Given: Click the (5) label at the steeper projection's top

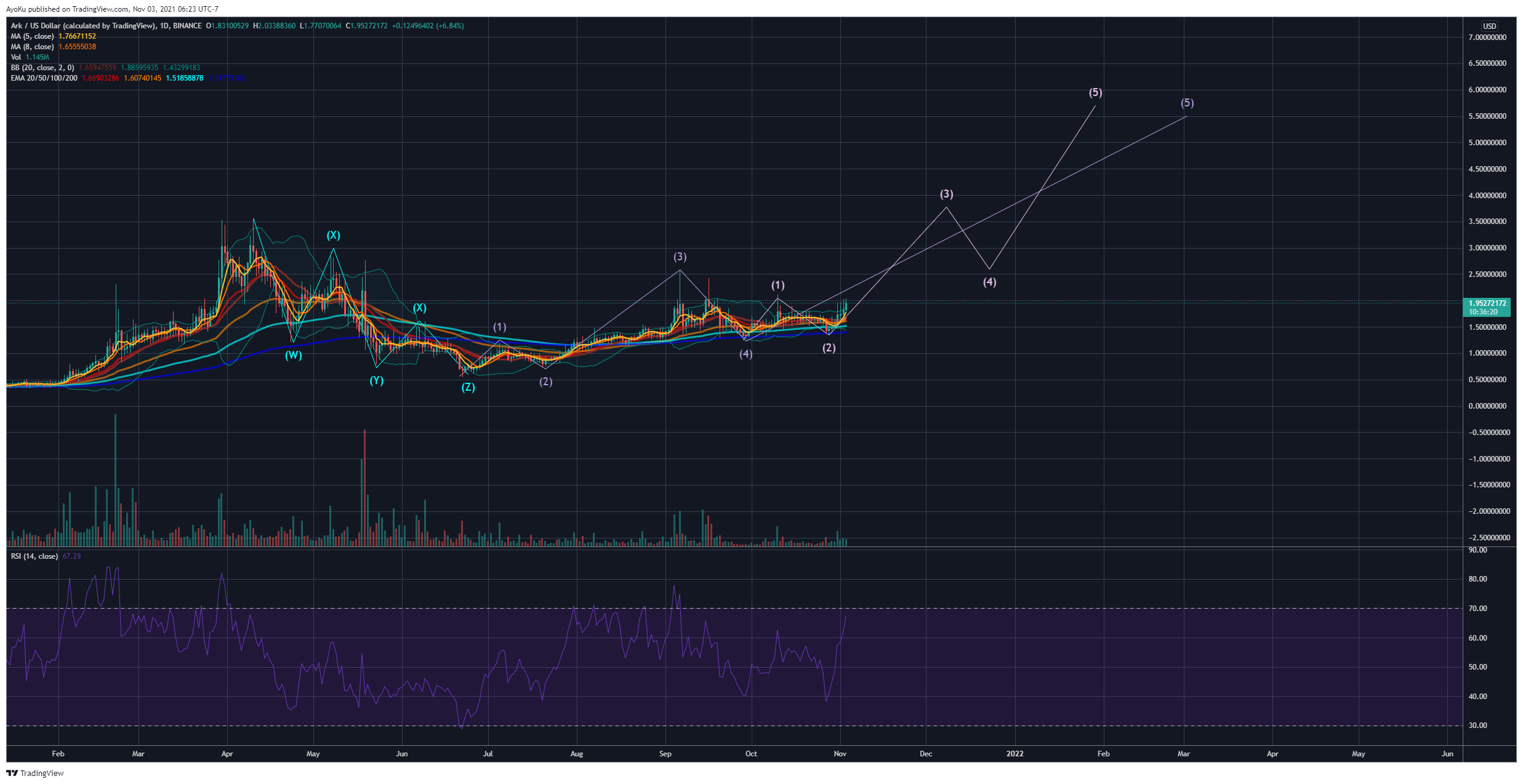Looking at the screenshot, I should [1095, 92].
